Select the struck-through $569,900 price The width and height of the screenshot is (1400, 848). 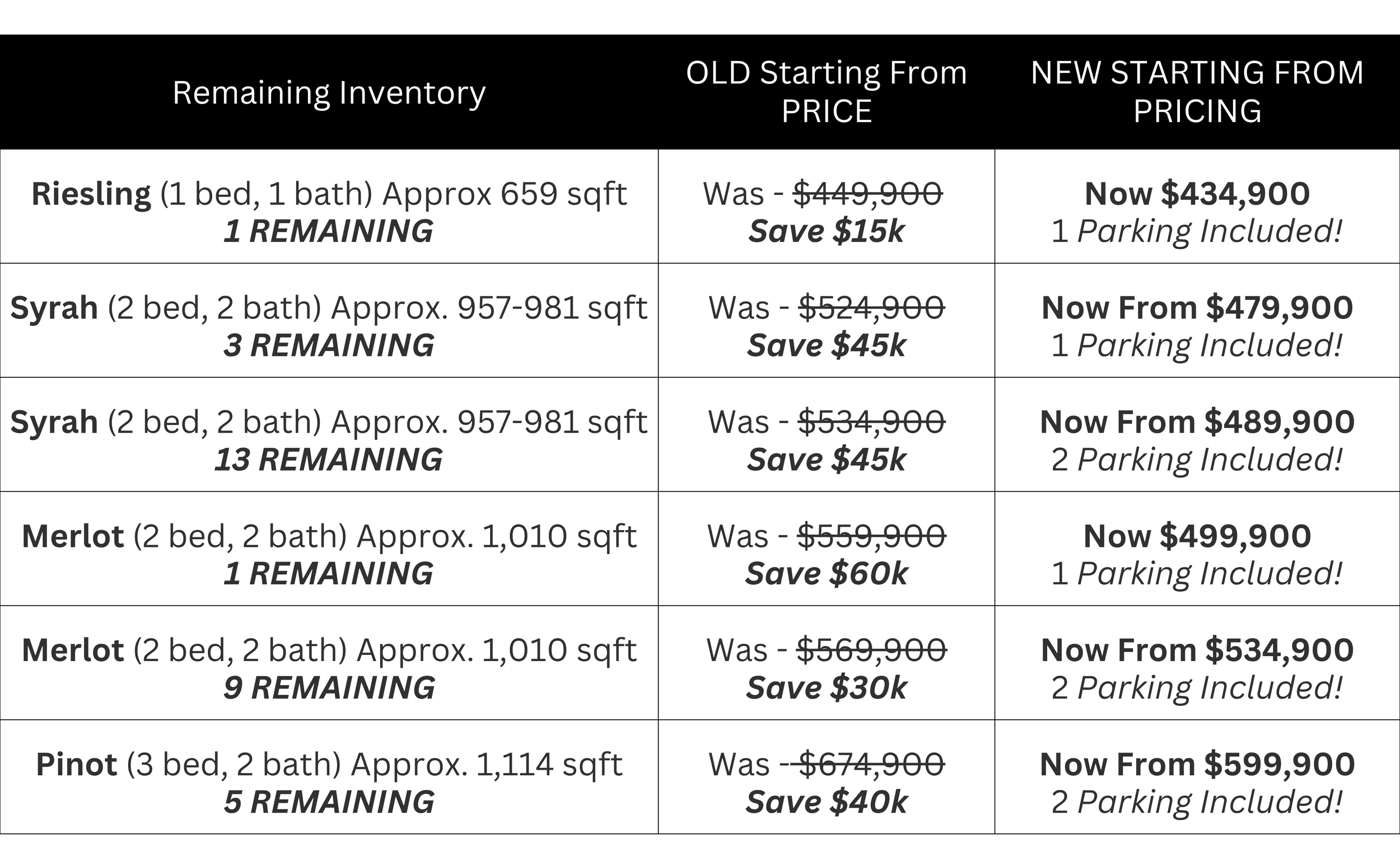click(871, 650)
